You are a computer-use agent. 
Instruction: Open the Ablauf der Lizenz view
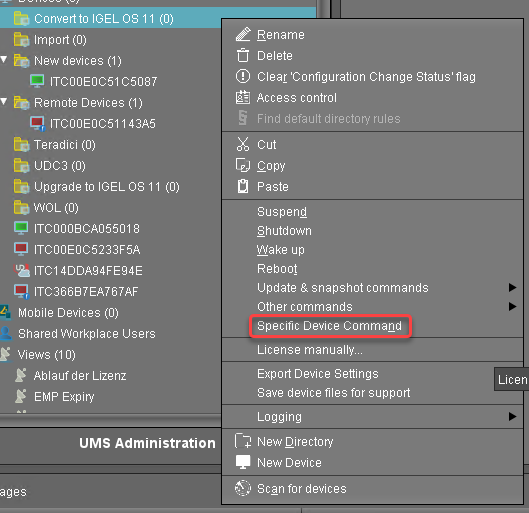click(80, 376)
